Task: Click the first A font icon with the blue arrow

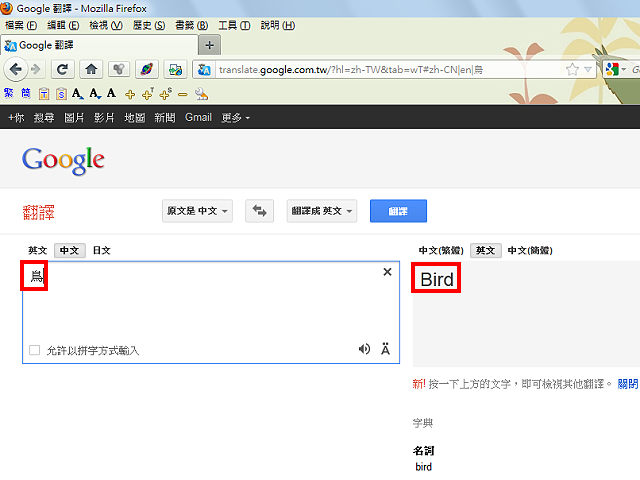Action: [x=78, y=94]
